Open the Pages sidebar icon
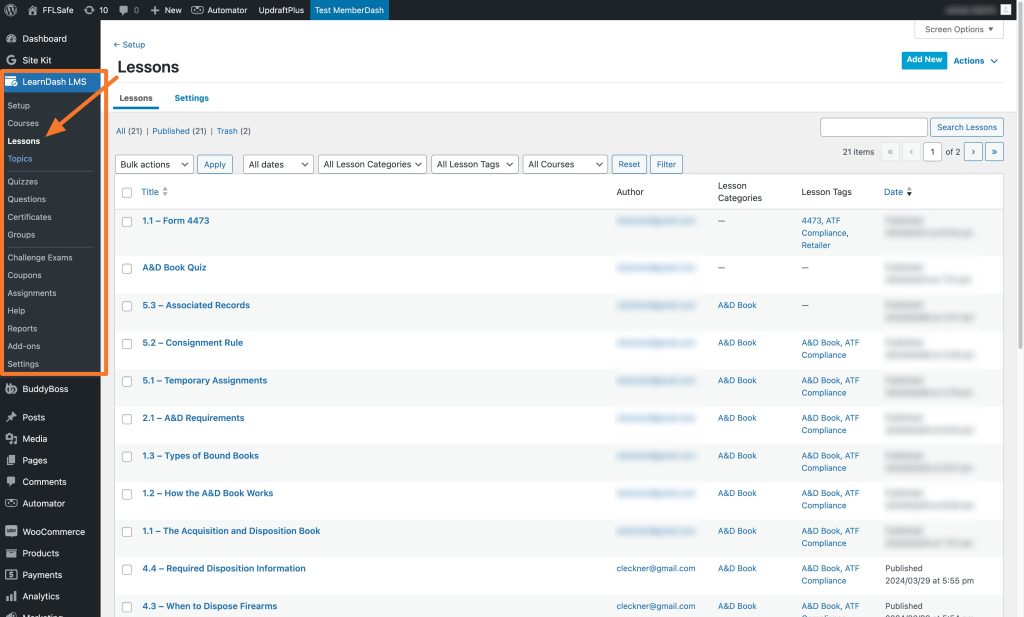 pyautogui.click(x=11, y=460)
